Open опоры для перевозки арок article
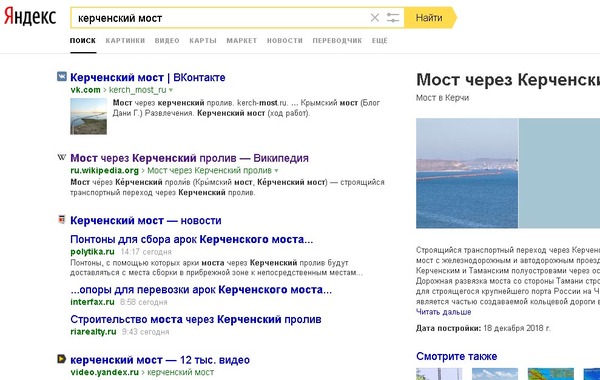Screen dimensions: 600x380 coord(201,290)
